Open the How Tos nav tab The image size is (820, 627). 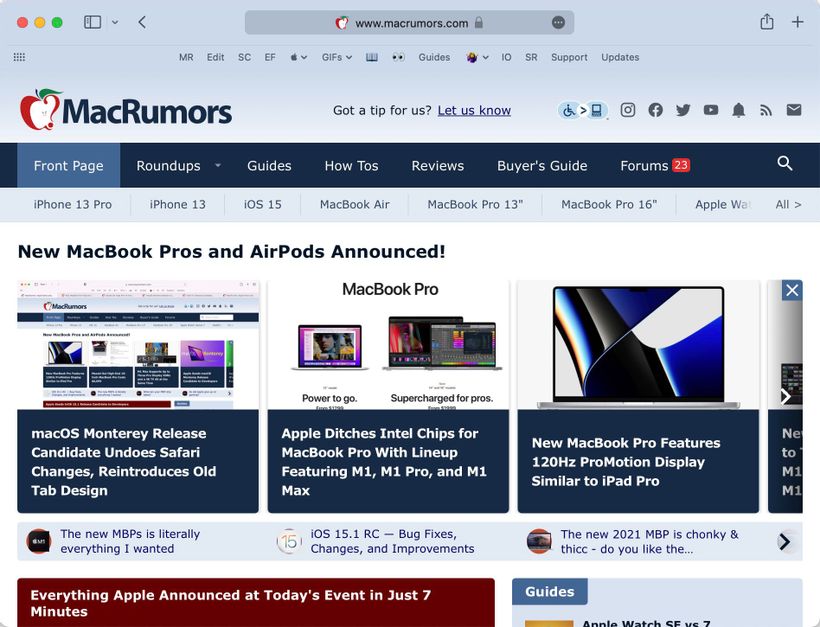pos(351,166)
